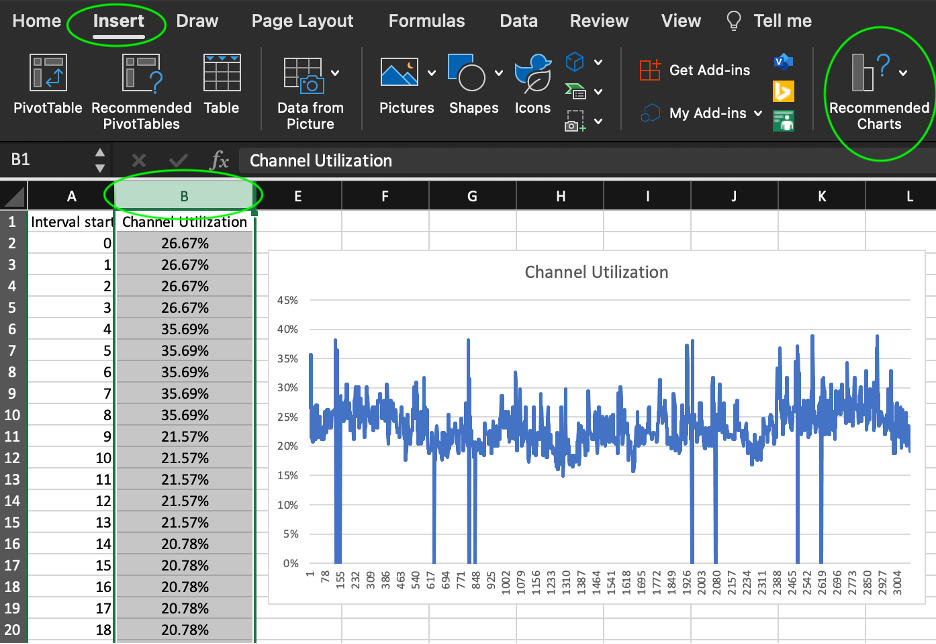
Task: Click the People Graph add-in icon
Action: [x=783, y=121]
